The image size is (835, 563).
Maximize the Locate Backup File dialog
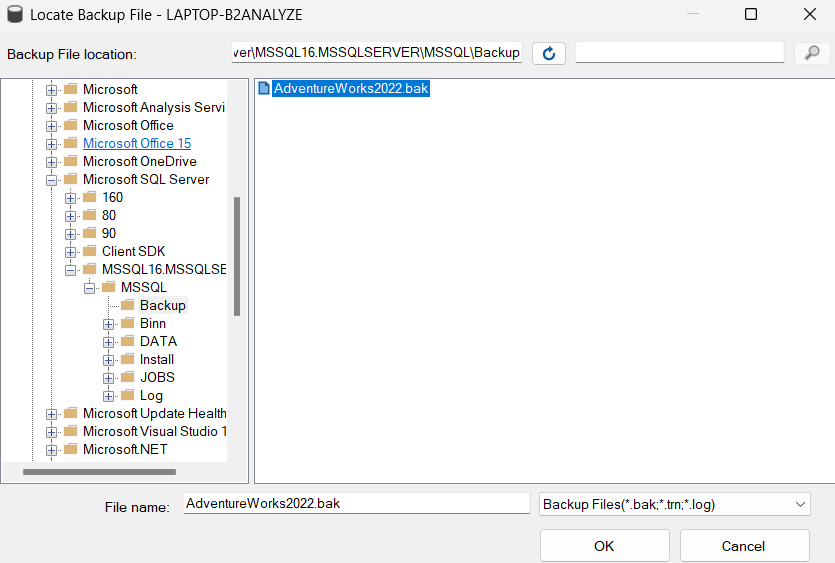[x=751, y=14]
